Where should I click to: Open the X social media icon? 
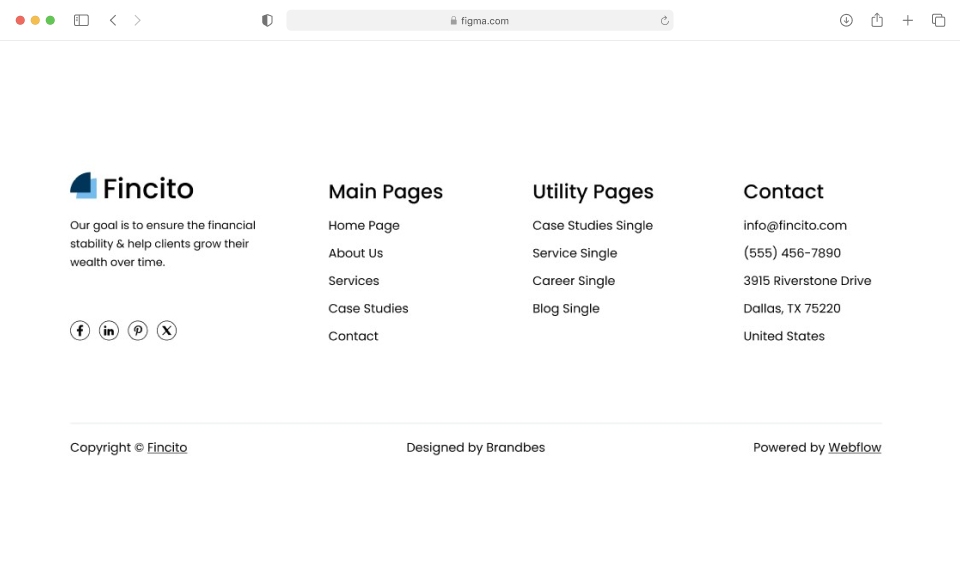tap(167, 330)
